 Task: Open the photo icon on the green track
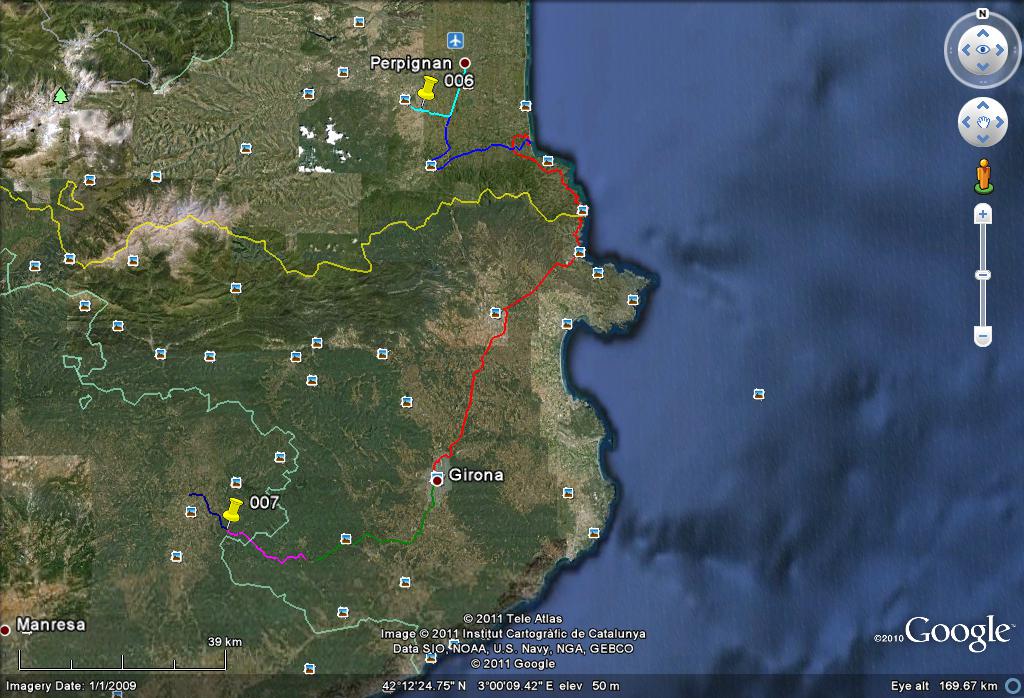[x=346, y=539]
